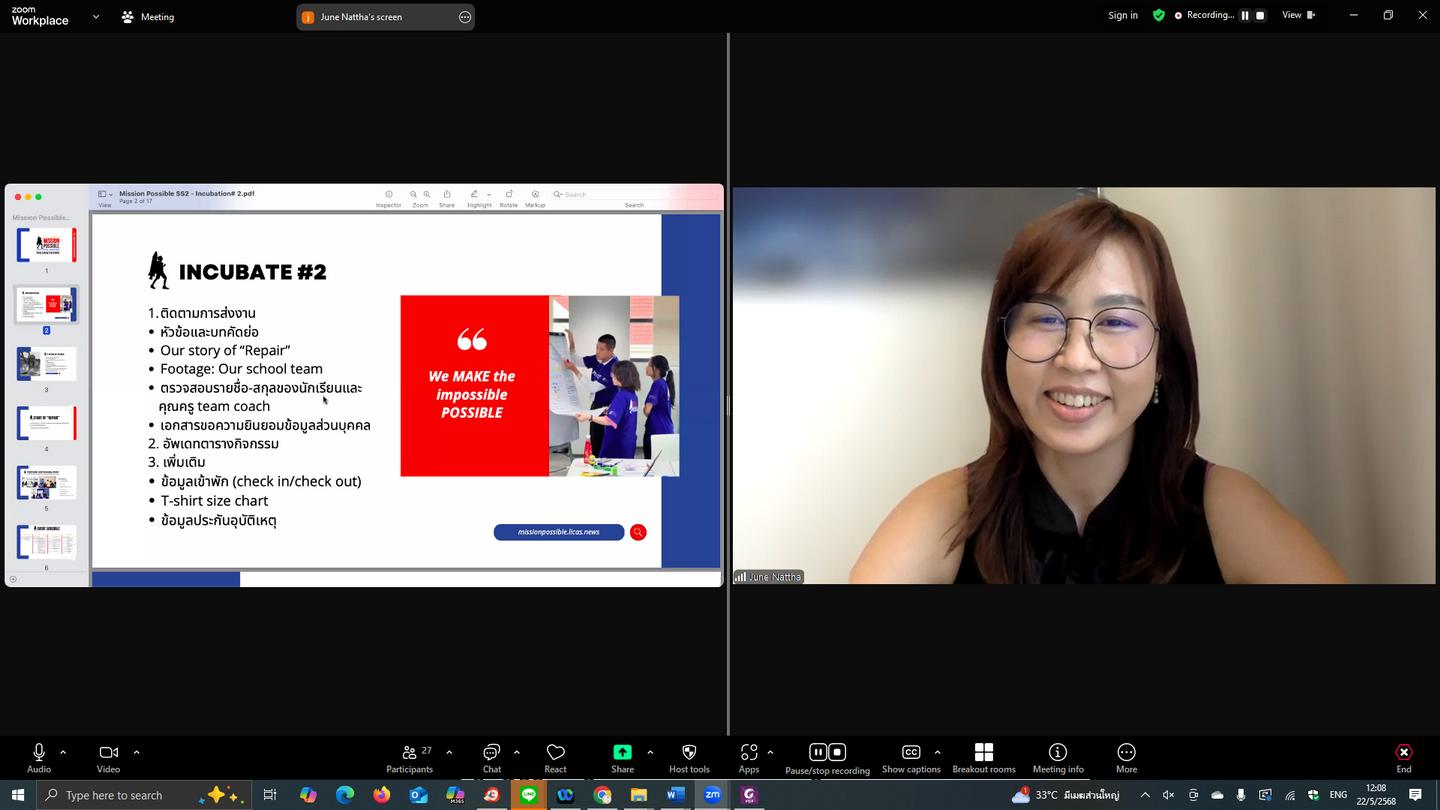Open the Chat panel
The height and width of the screenshot is (810, 1440).
pos(491,758)
